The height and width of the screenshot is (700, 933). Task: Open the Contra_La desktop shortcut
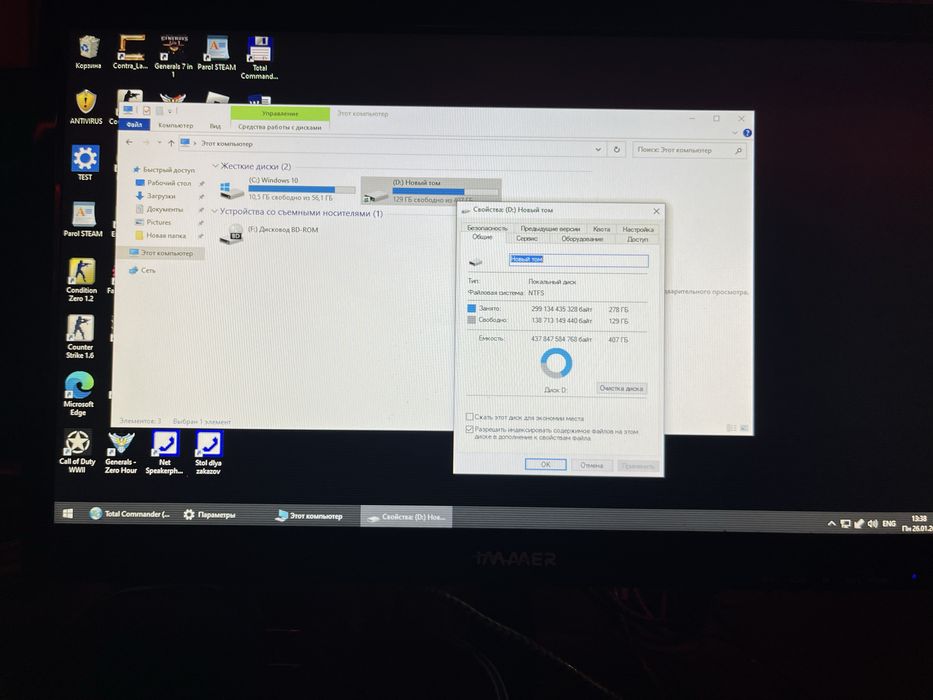click(x=130, y=52)
